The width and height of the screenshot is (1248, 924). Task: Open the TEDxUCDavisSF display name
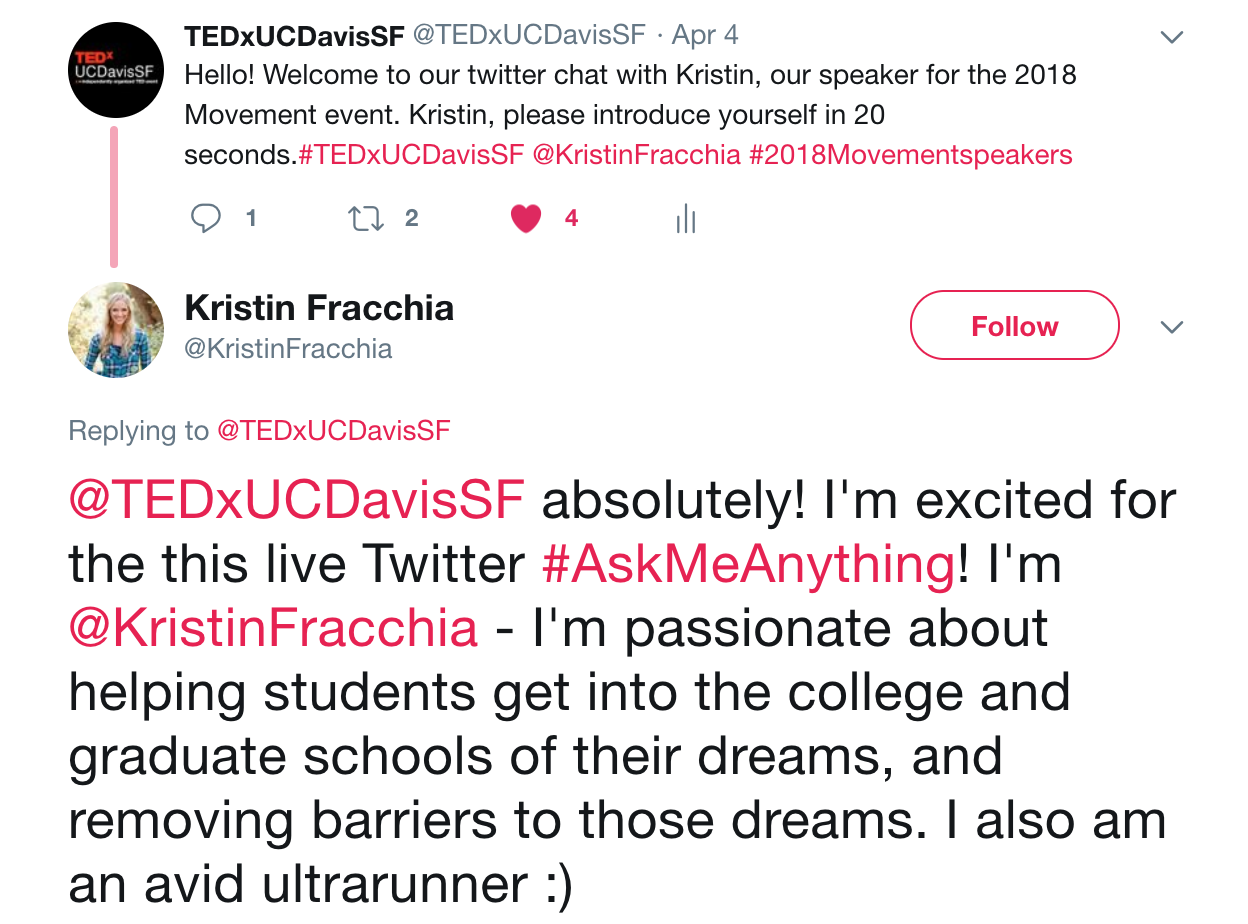[x=295, y=35]
